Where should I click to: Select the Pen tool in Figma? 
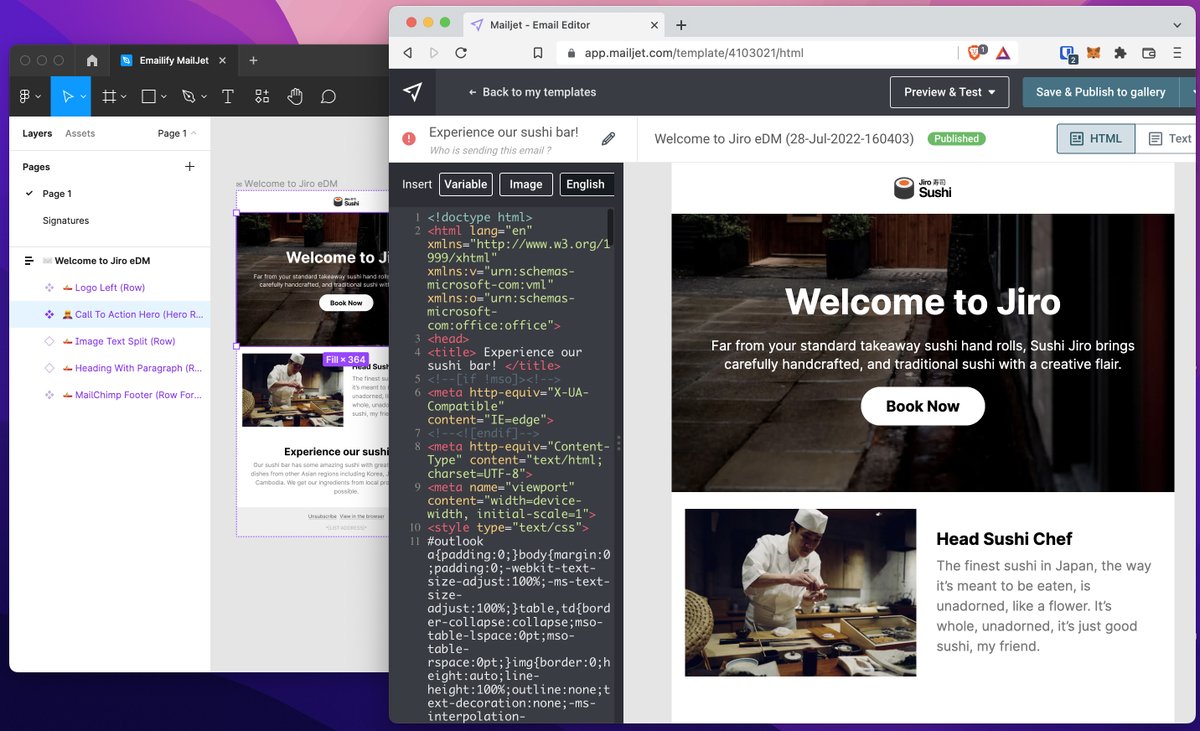(x=188, y=96)
